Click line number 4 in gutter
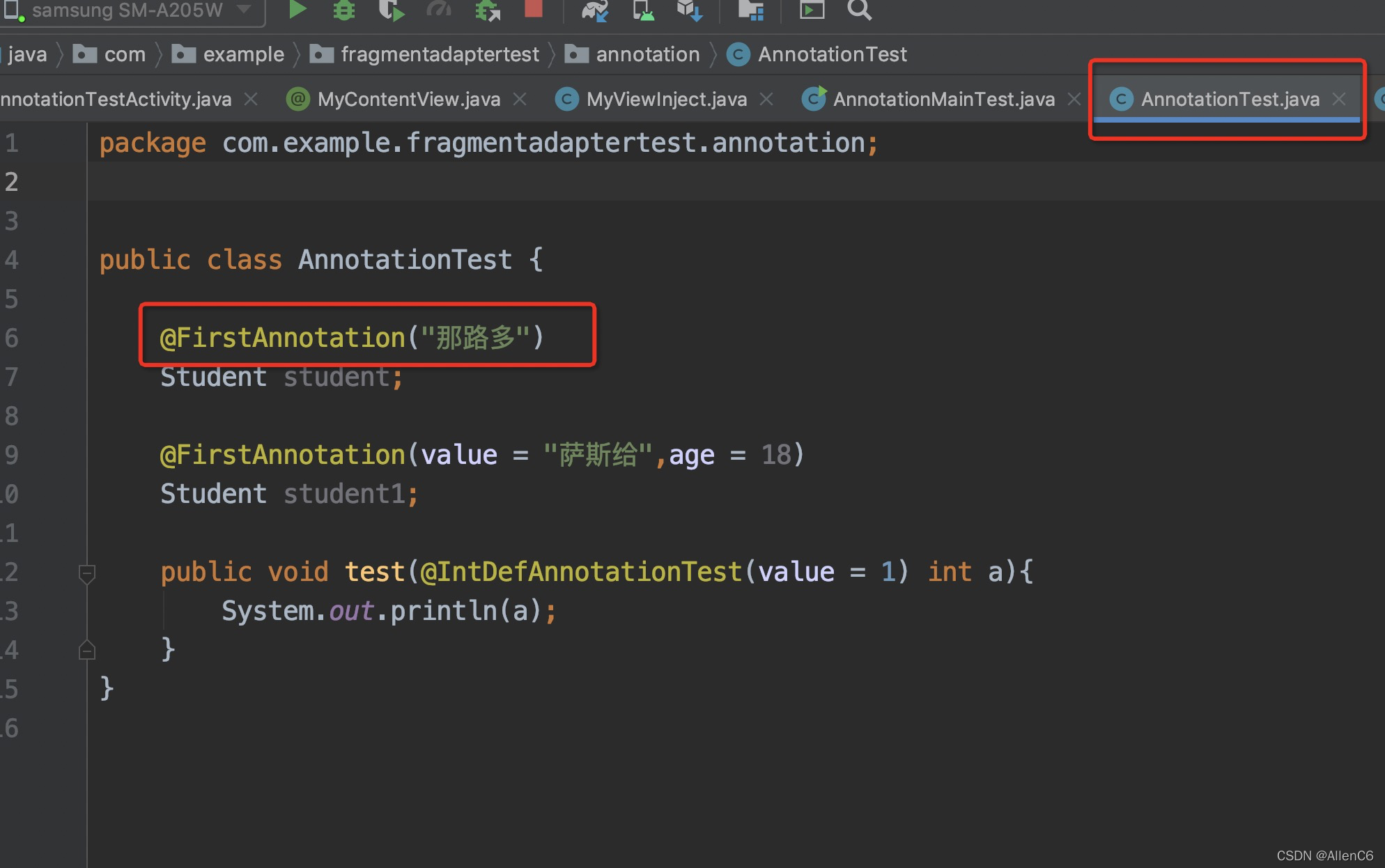Screen dimensions: 1385x868 [11, 260]
